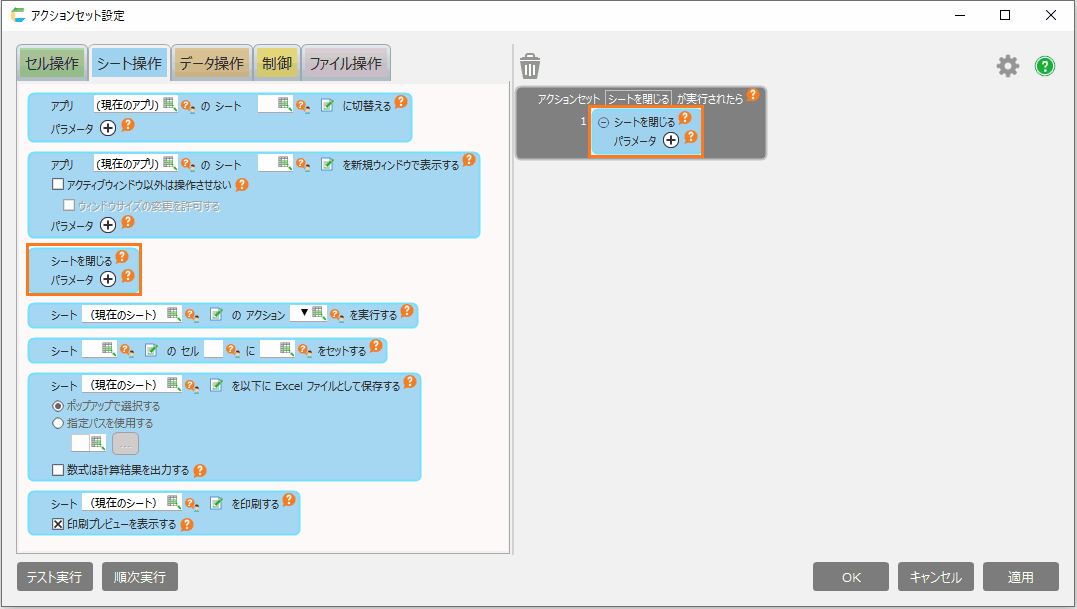
Task: Check 数式は計算結果を出力する checkbox
Action: tap(58, 470)
